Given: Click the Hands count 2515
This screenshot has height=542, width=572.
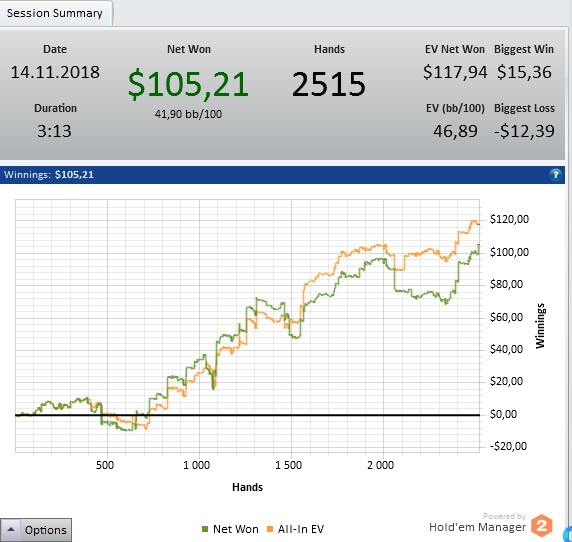Looking at the screenshot, I should click(329, 84).
